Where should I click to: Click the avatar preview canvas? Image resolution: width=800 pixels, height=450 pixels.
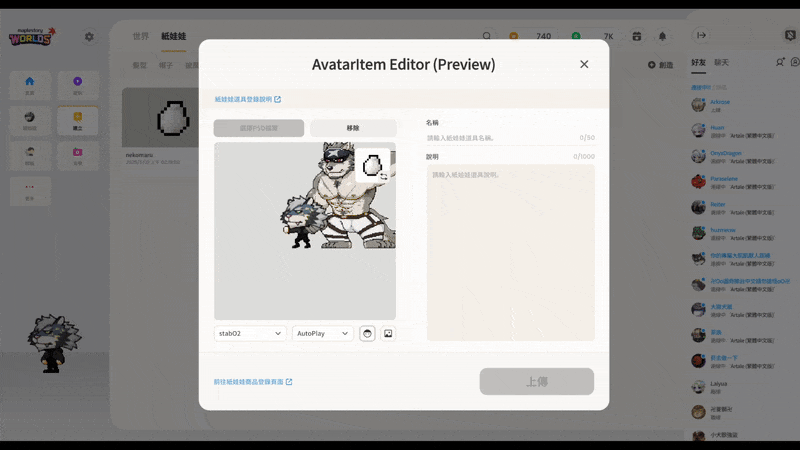305,231
